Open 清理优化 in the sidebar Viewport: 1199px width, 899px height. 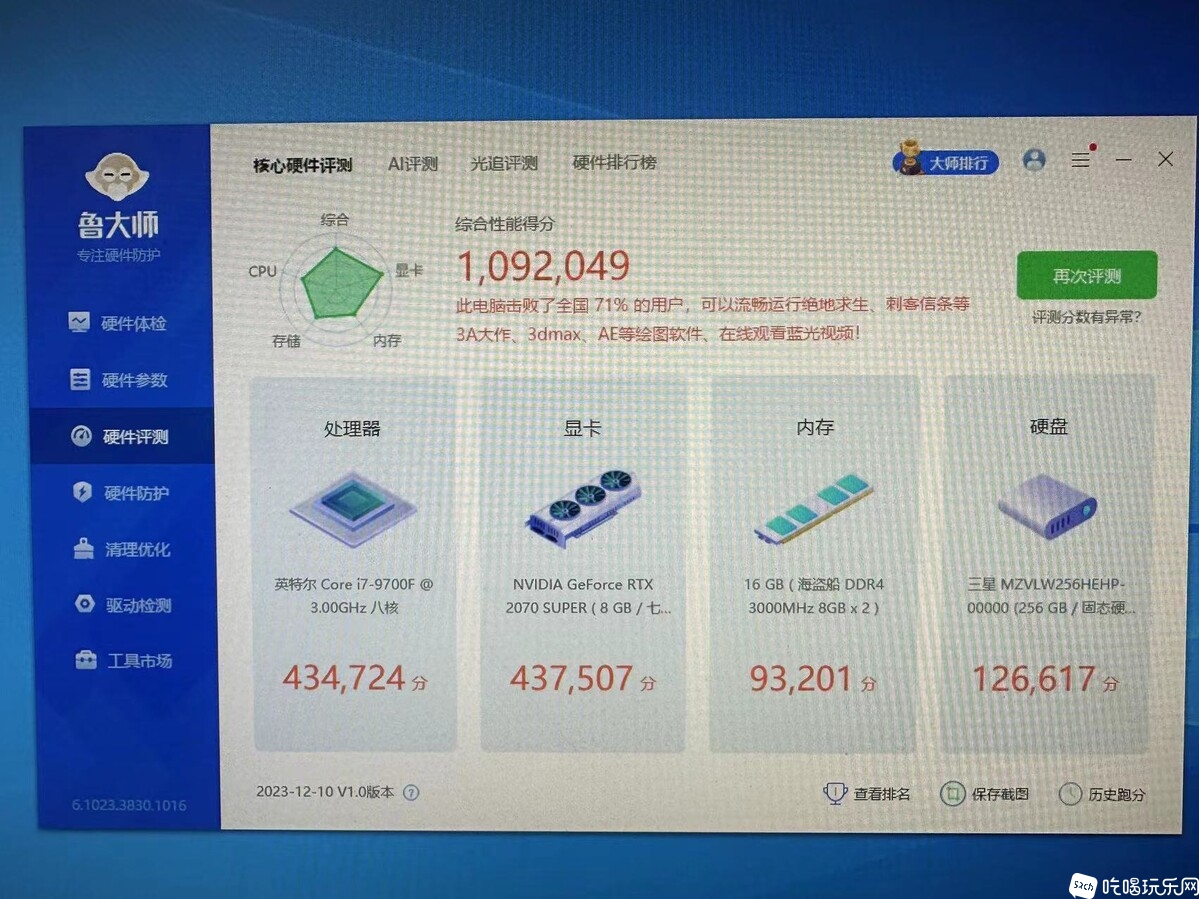pyautogui.click(x=122, y=549)
